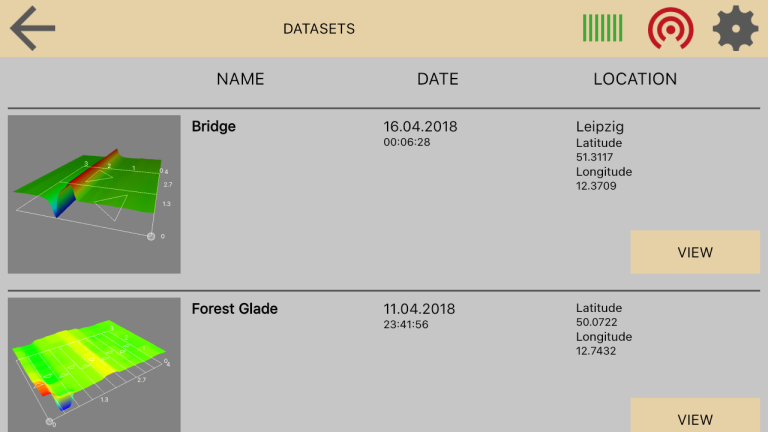768x432 pixels.
Task: Tap the 16.04.2018 date entry
Action: tap(420, 126)
